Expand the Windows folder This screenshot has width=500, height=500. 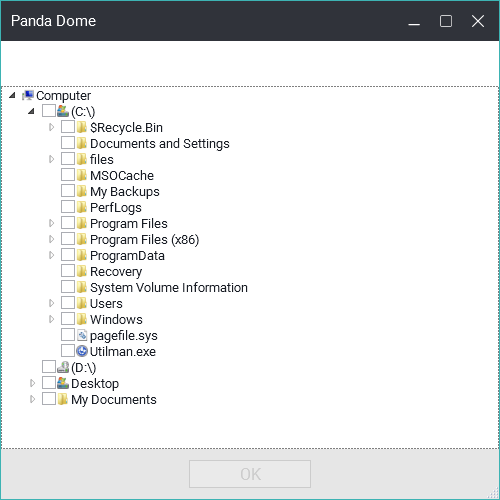coord(51,319)
